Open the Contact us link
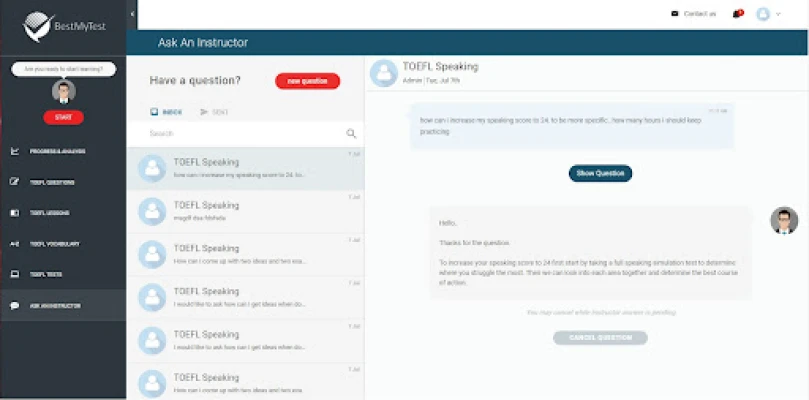Screen dimensions: 809x400 (694, 14)
